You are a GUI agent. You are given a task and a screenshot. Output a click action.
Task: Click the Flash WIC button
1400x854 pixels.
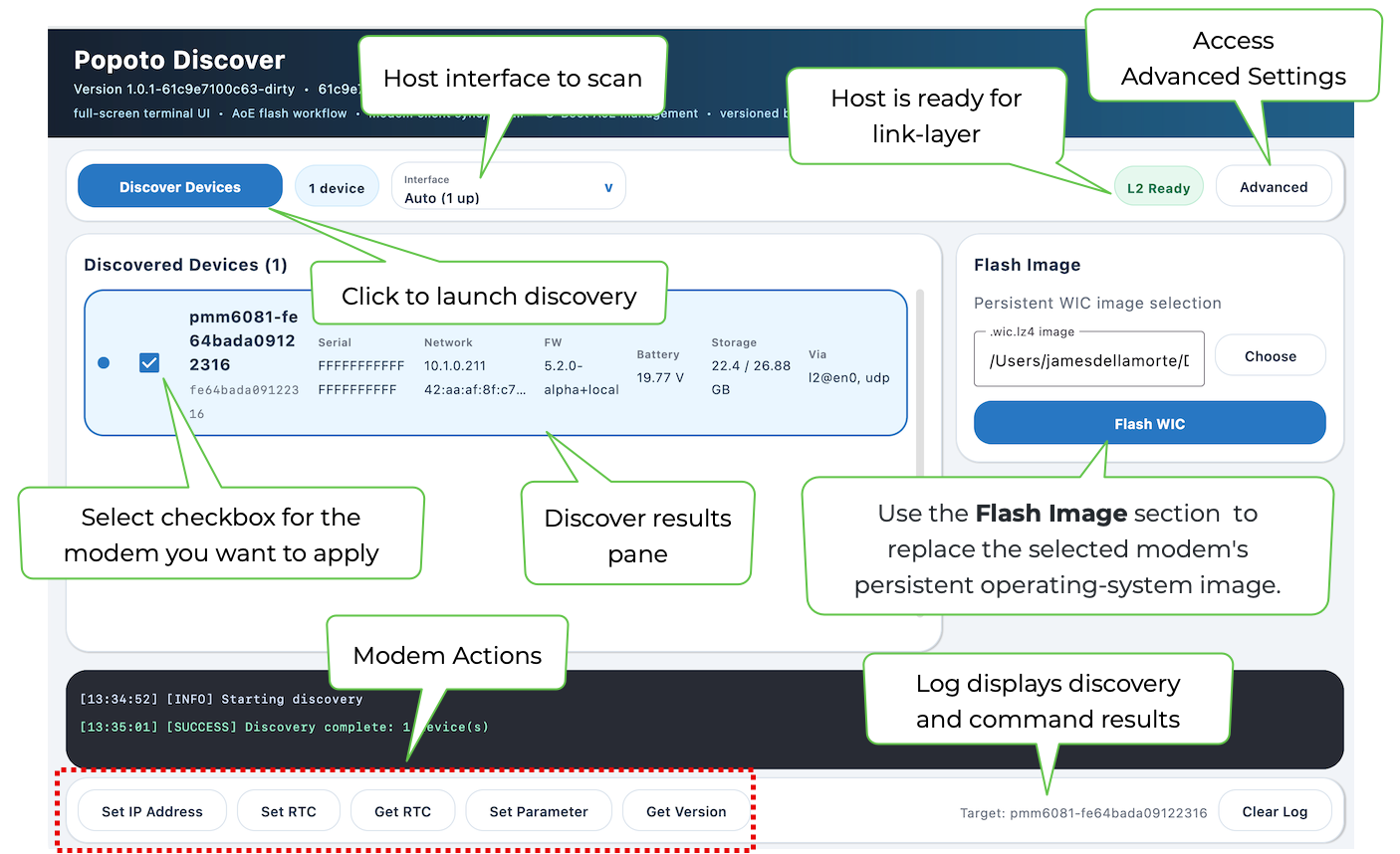[1150, 424]
